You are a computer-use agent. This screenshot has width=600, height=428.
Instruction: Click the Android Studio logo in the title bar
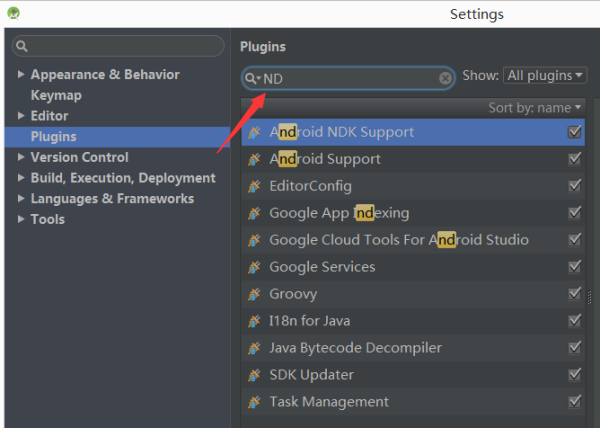click(13, 13)
